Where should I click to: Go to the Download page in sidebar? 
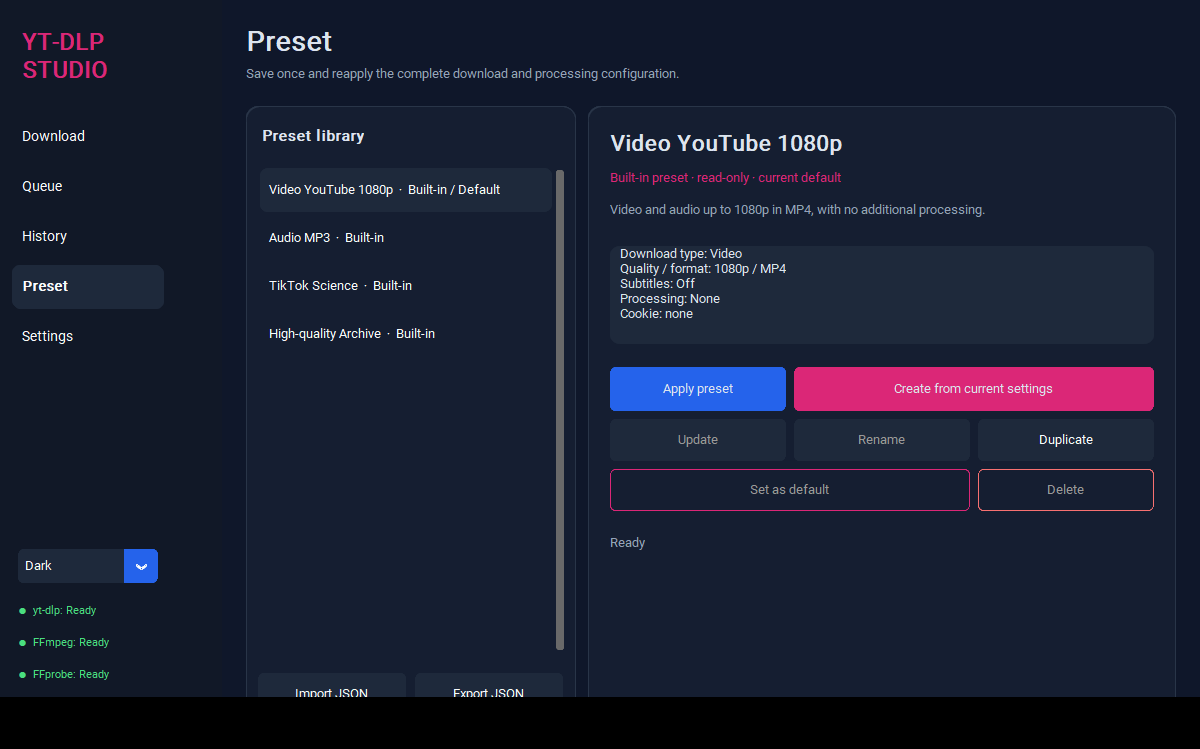(88, 136)
